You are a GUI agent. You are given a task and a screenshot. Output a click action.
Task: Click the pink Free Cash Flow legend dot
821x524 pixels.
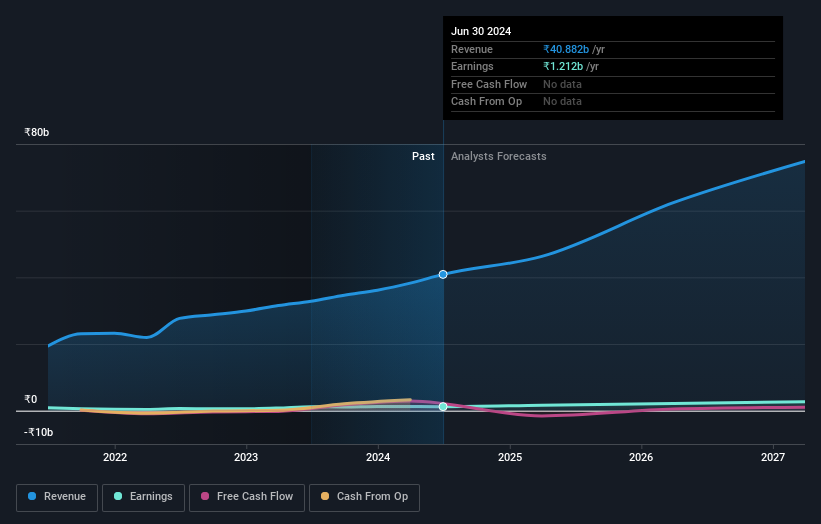pos(205,496)
